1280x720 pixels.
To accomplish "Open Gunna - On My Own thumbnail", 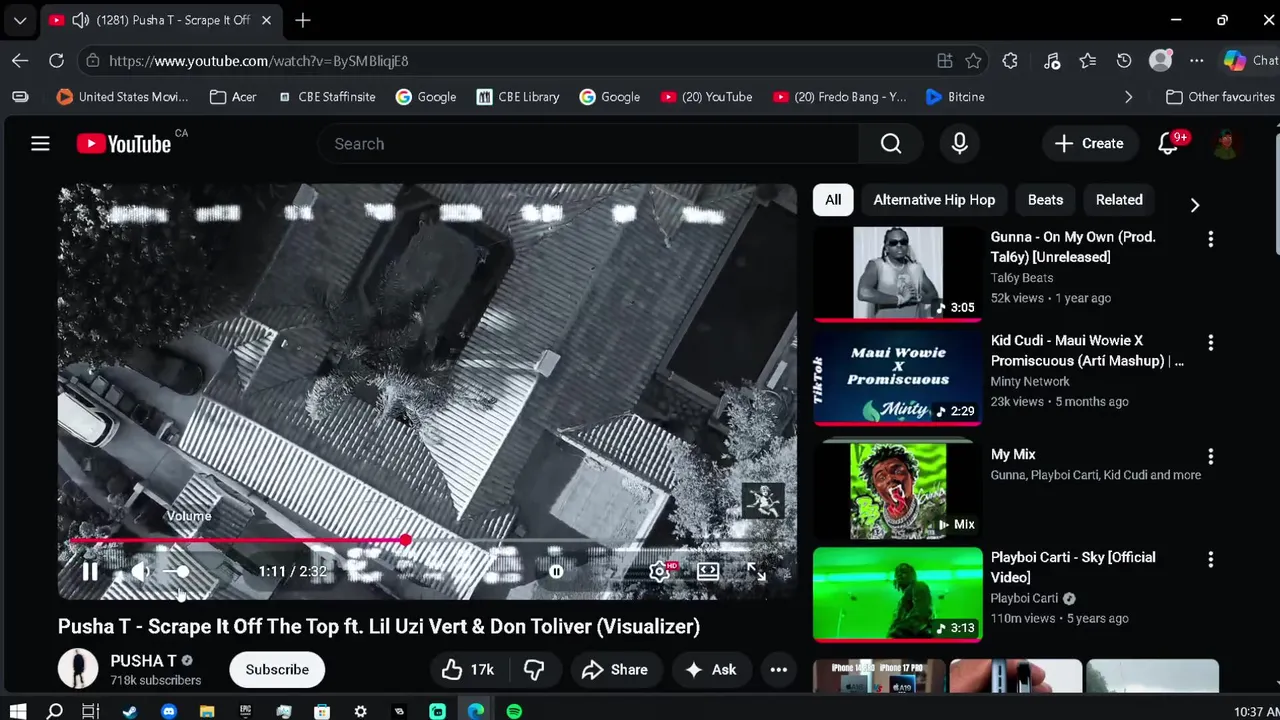I will coord(897,273).
